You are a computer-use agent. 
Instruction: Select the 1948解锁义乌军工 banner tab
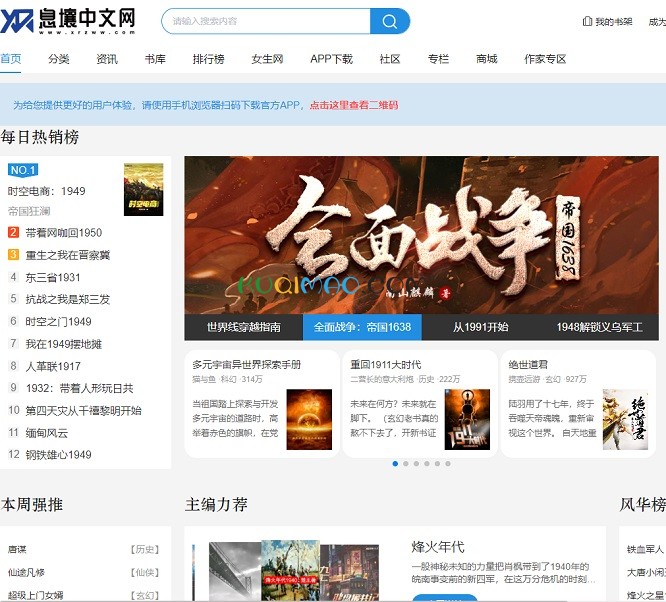[x=599, y=327]
